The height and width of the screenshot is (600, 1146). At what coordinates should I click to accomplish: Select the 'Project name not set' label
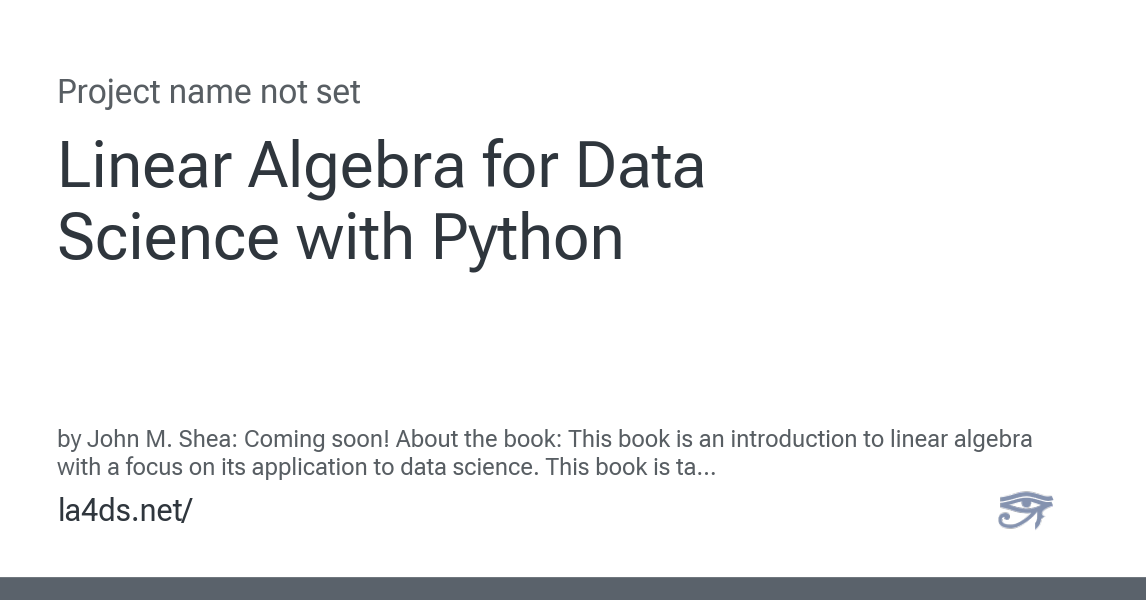pyautogui.click(x=209, y=92)
